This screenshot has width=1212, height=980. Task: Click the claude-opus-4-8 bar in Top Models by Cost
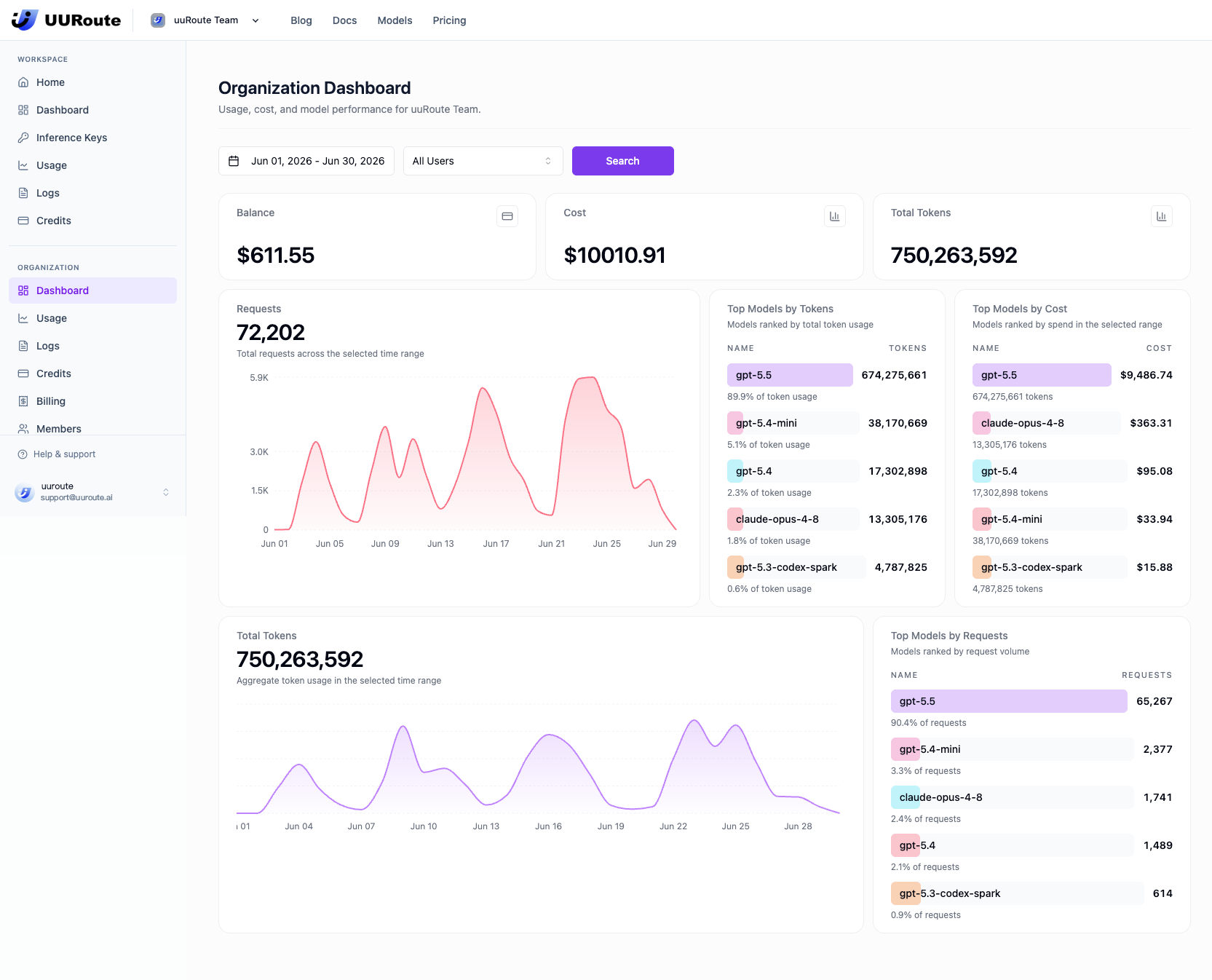coord(1046,423)
